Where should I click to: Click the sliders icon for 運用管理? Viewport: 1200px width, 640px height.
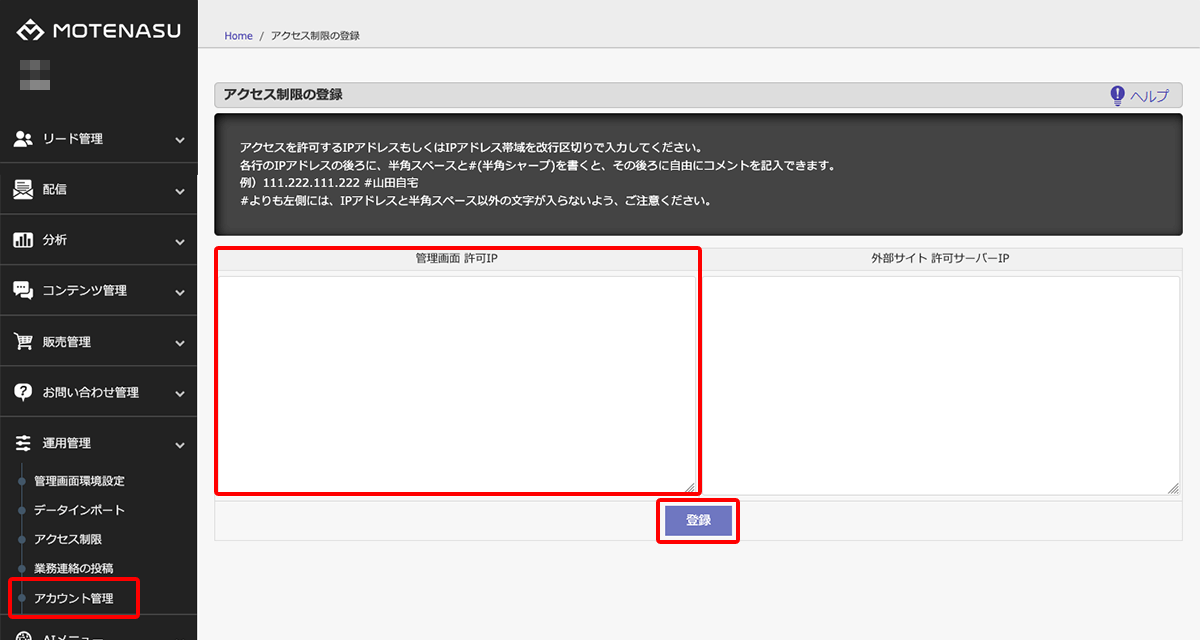pyautogui.click(x=23, y=443)
